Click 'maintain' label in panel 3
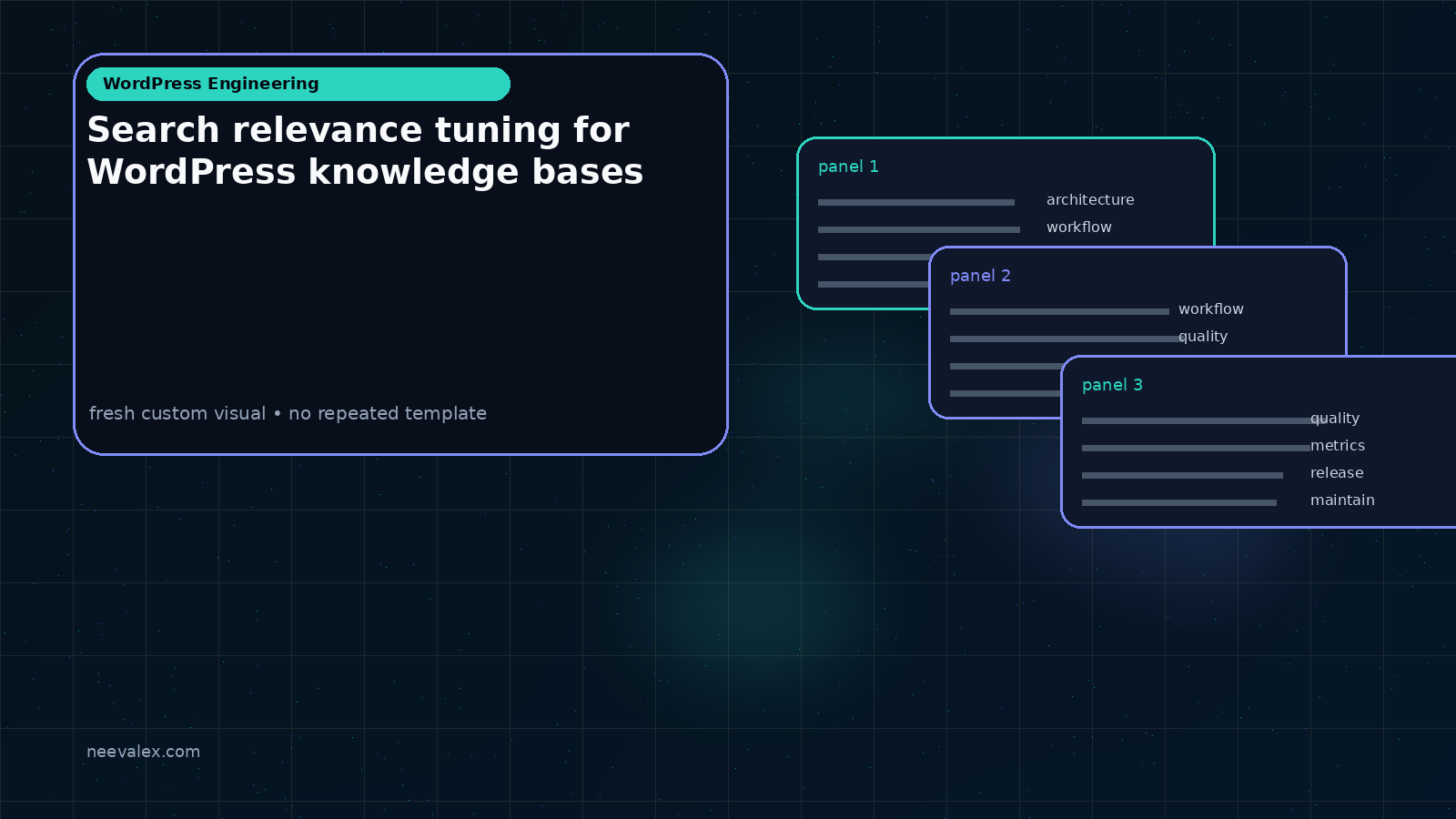 (x=1342, y=500)
